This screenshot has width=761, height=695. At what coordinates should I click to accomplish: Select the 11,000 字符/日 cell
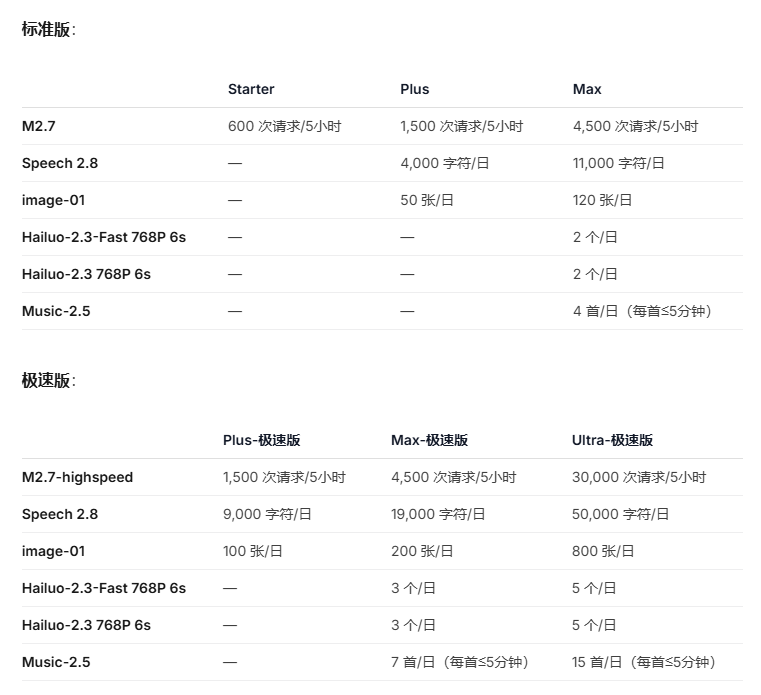click(x=618, y=164)
